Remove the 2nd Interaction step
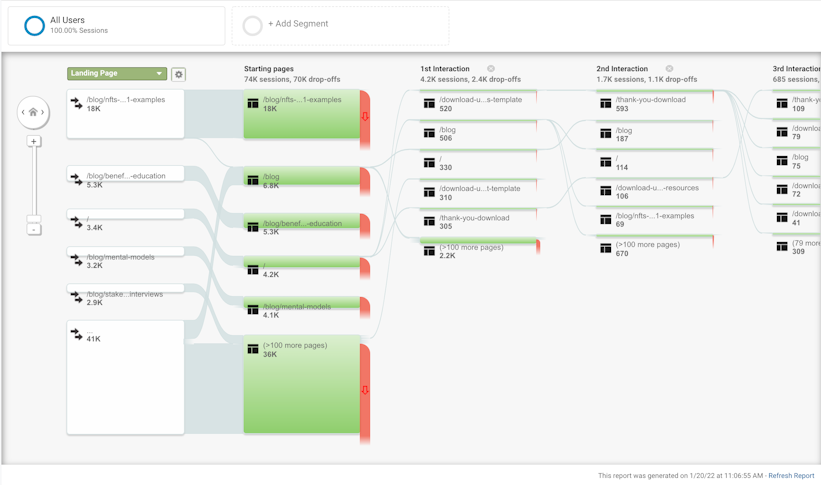The height and width of the screenshot is (485, 821). tap(669, 69)
